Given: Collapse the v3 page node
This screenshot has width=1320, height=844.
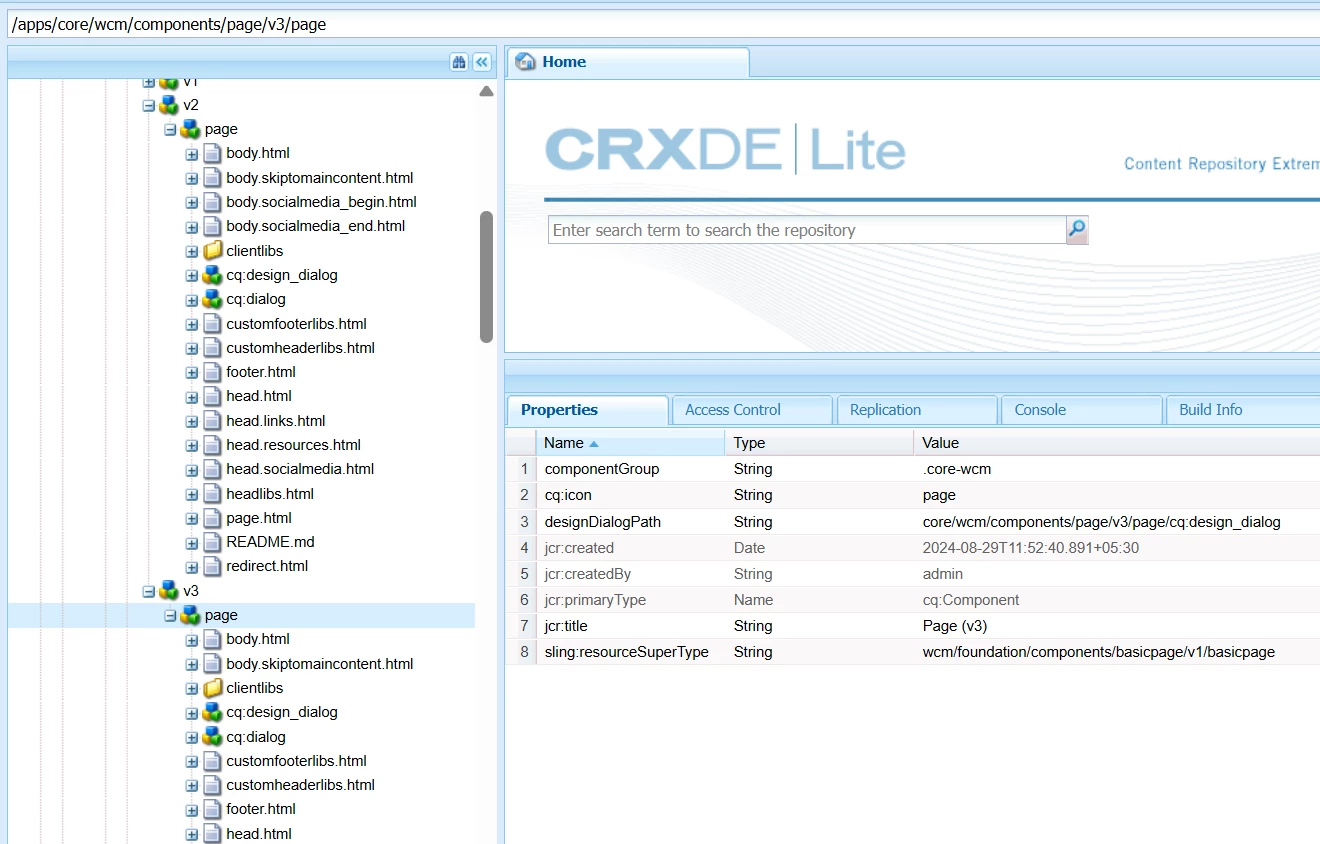Looking at the screenshot, I should [170, 615].
